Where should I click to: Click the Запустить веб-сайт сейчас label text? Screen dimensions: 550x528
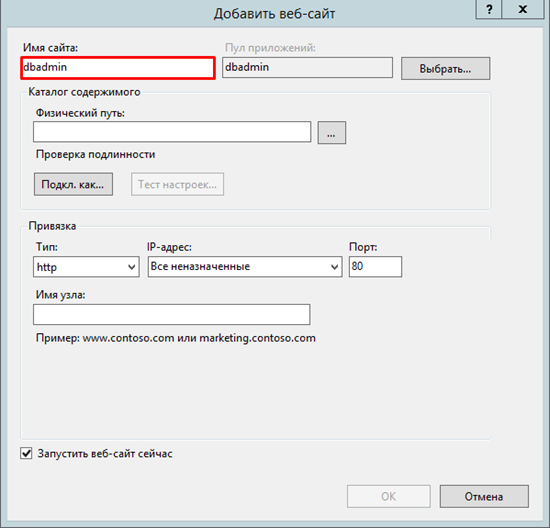(105, 454)
